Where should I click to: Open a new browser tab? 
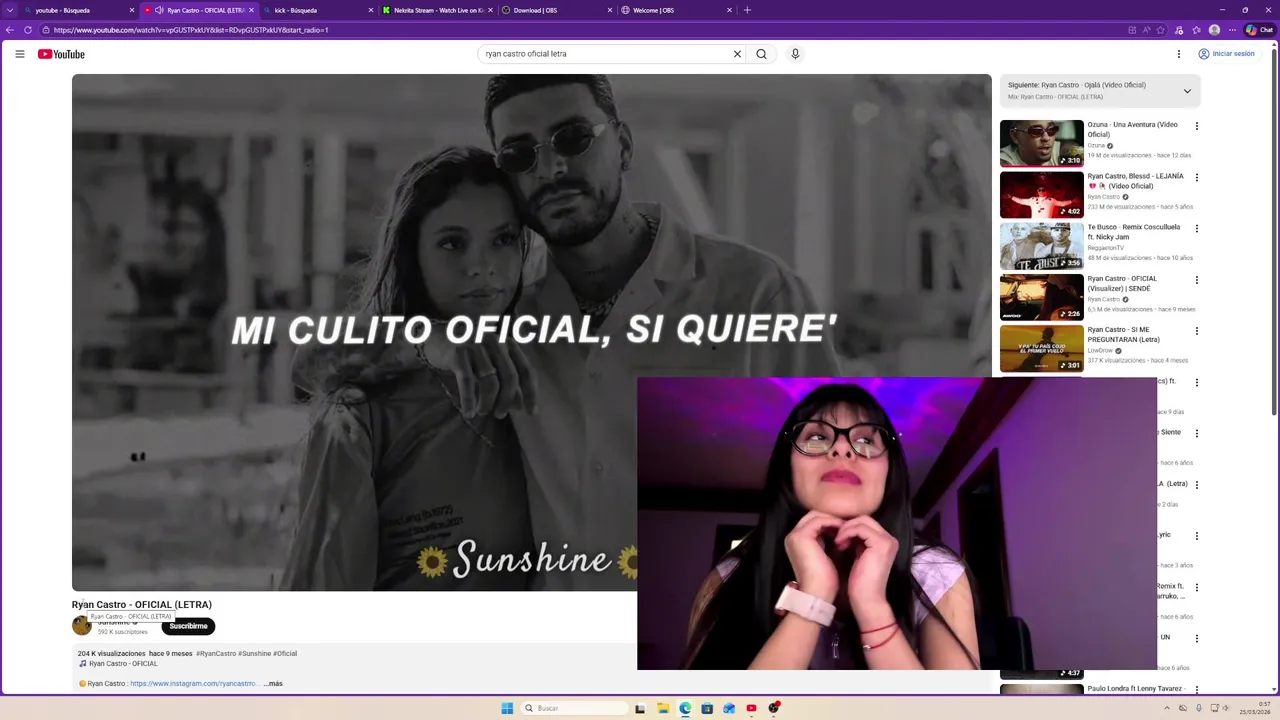[747, 10]
